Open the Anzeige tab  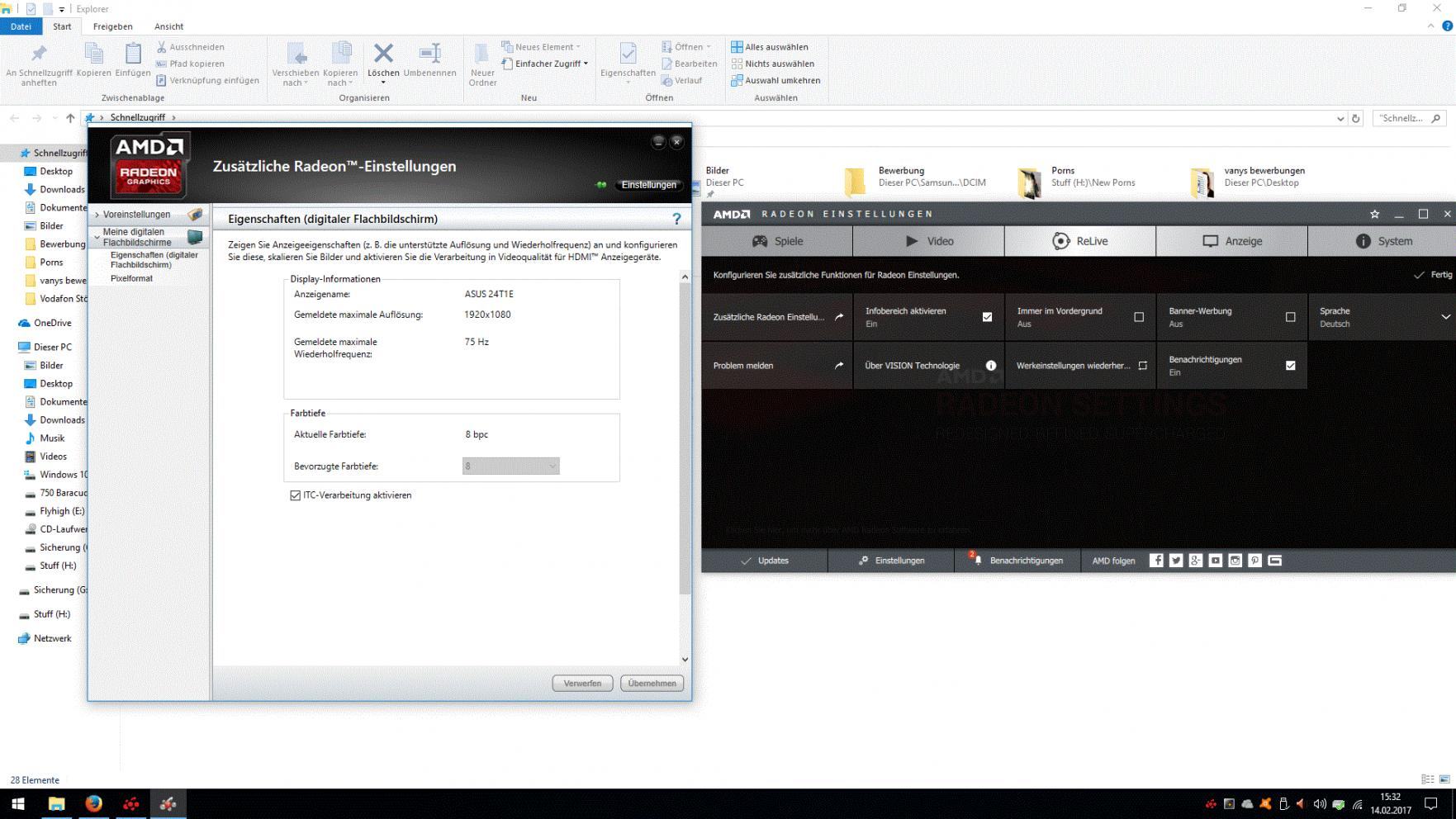(x=1231, y=241)
